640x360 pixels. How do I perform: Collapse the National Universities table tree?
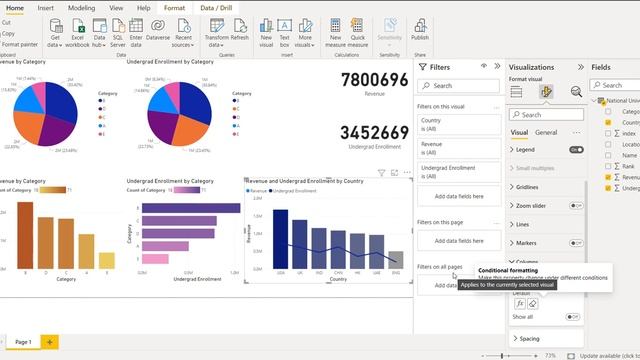[x=594, y=100]
